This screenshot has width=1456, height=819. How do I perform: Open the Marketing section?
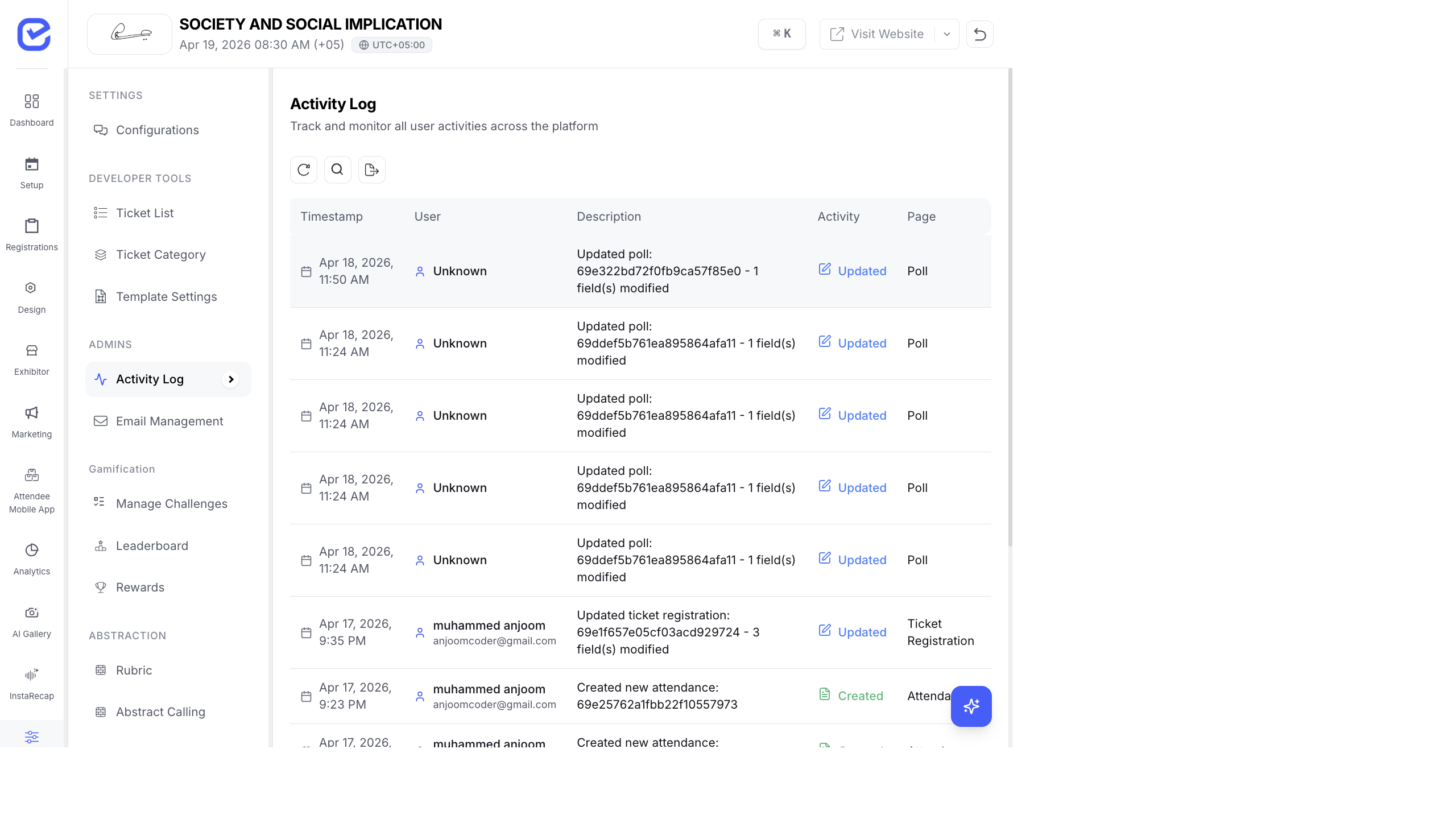pyautogui.click(x=32, y=422)
